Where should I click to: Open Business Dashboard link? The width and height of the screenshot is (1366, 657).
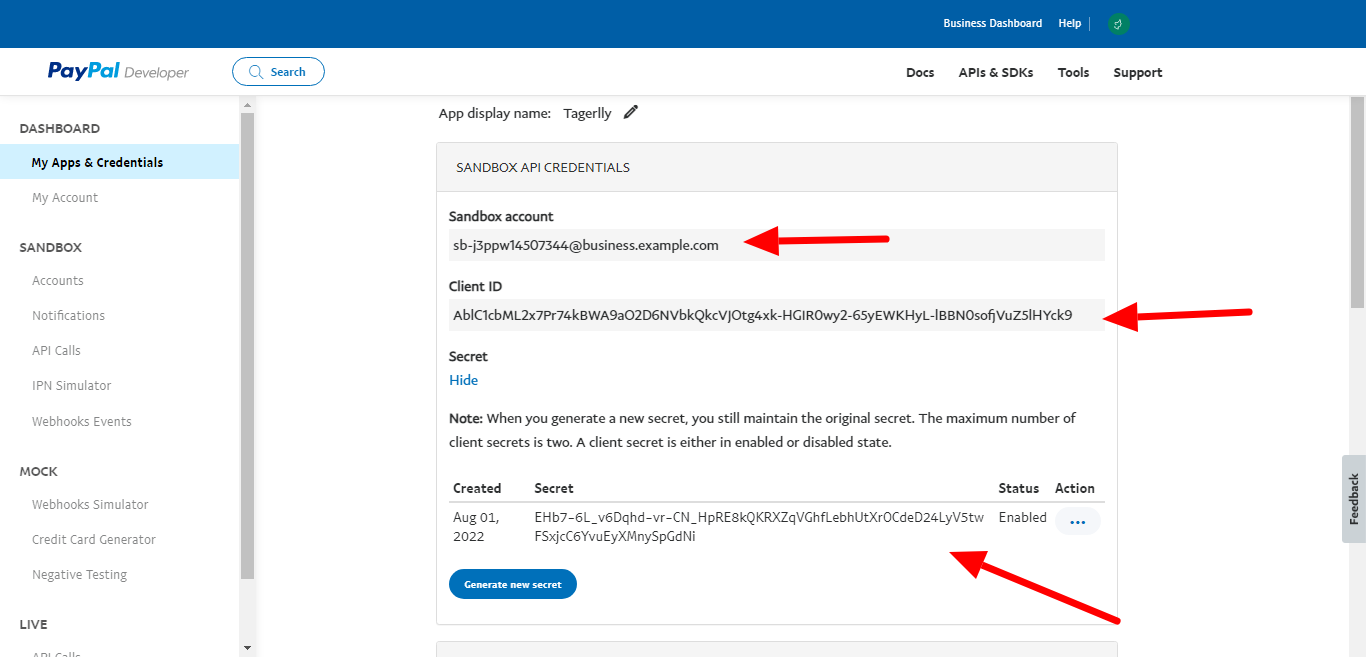click(x=992, y=23)
